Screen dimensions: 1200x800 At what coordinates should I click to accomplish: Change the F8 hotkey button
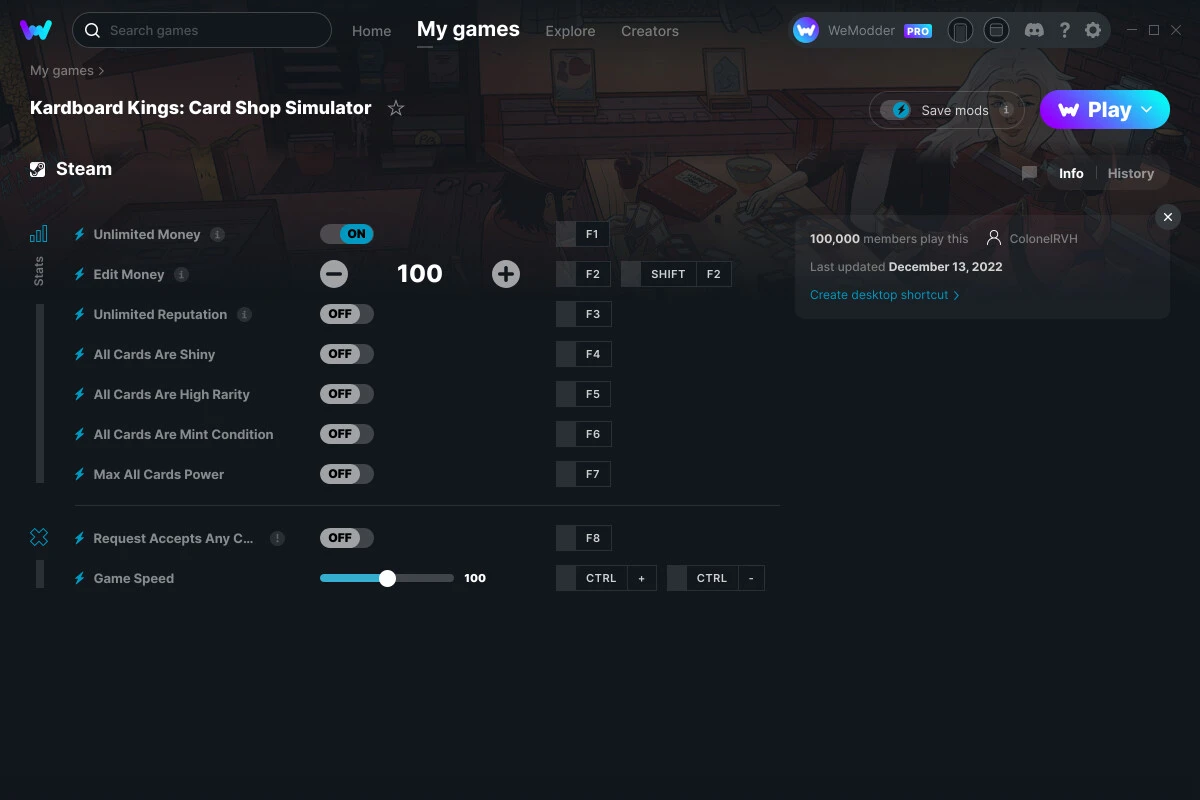(x=583, y=538)
